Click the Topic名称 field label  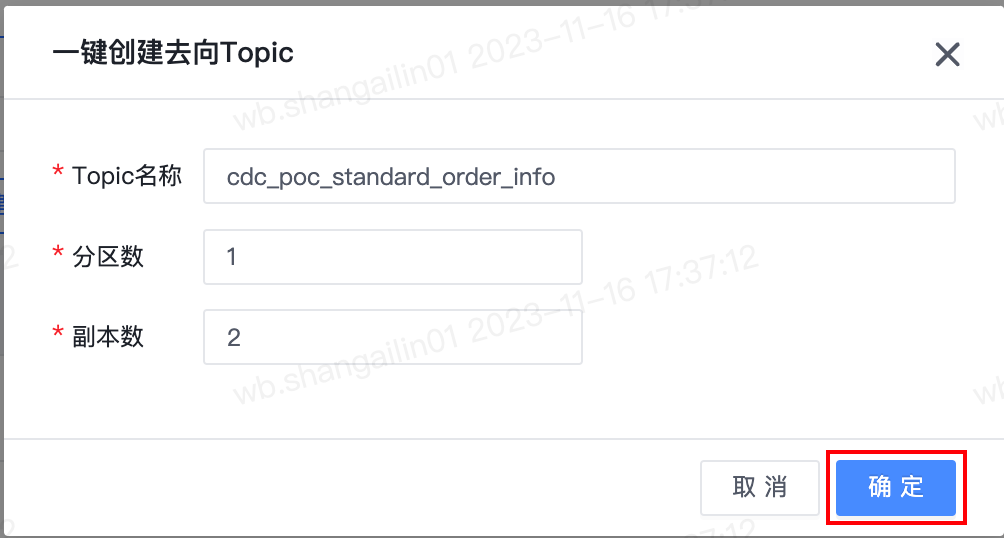[x=127, y=175]
